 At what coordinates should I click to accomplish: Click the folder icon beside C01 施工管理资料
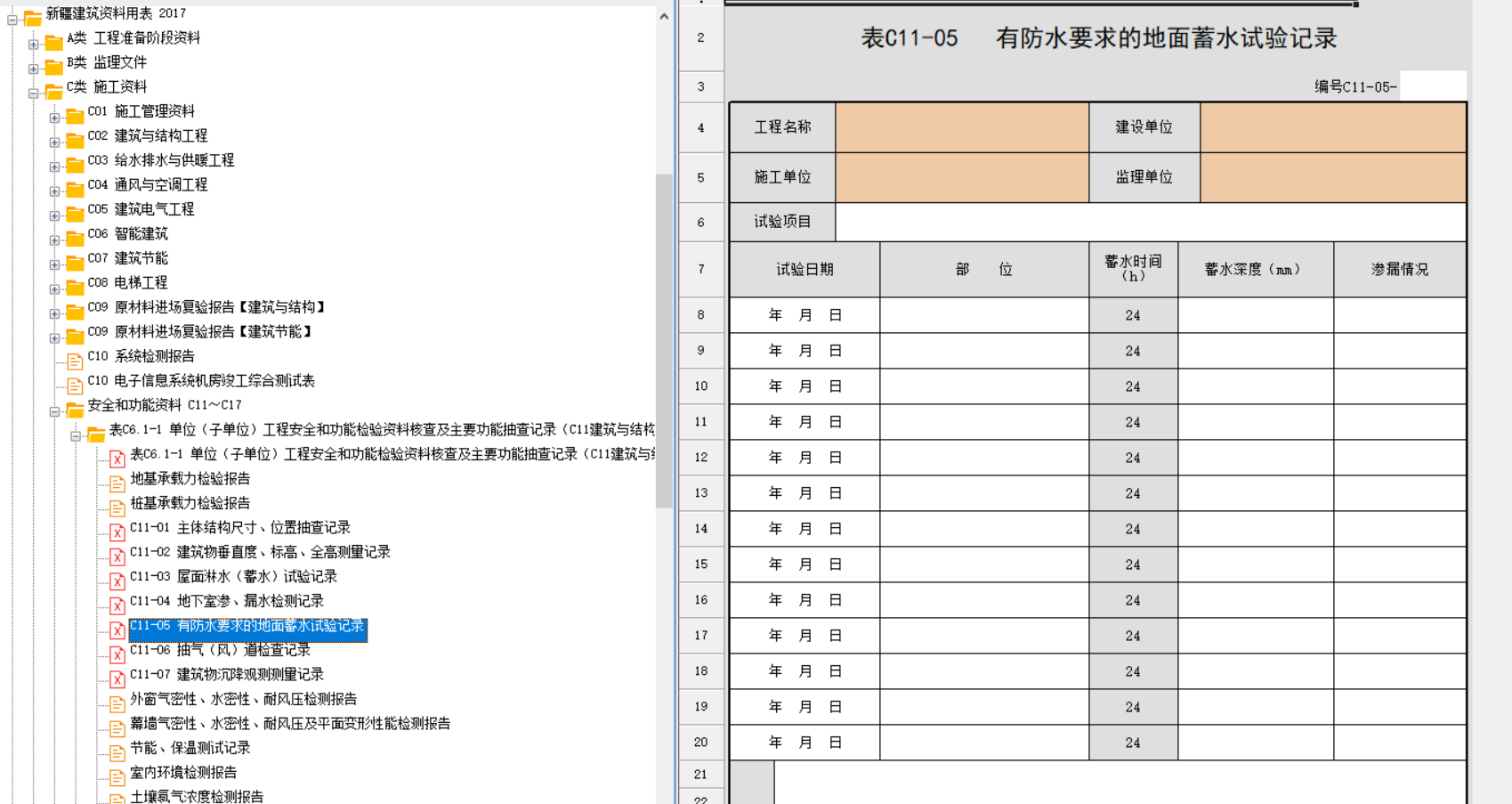click(x=75, y=113)
